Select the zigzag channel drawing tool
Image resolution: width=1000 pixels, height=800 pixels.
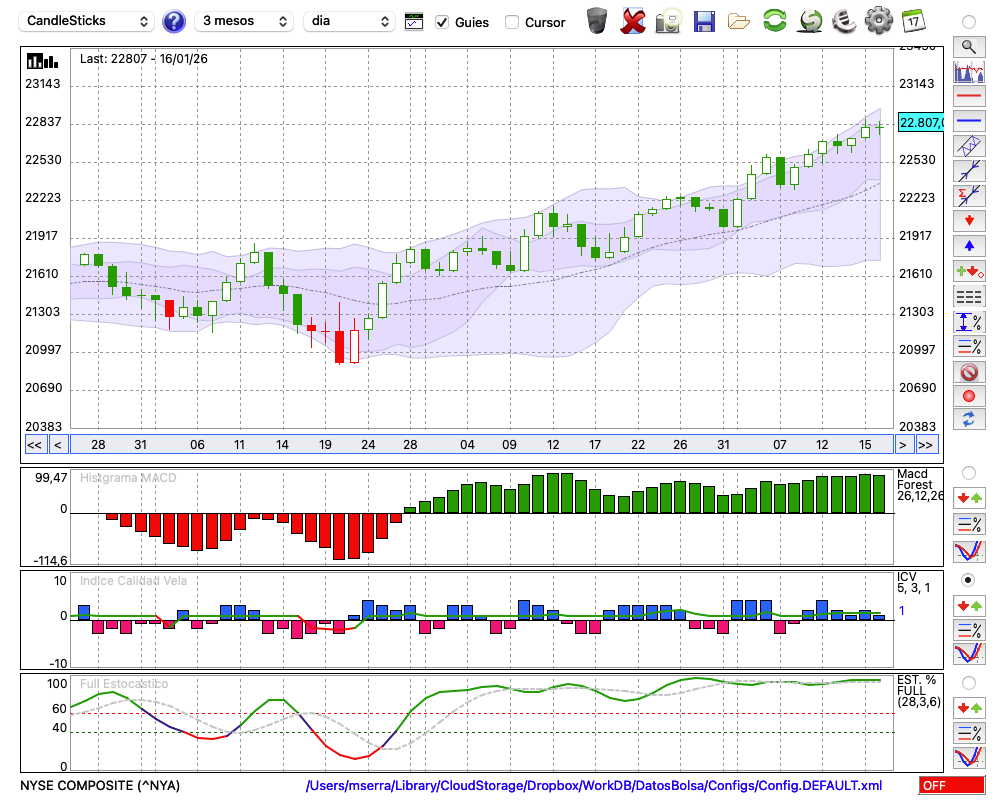click(969, 146)
